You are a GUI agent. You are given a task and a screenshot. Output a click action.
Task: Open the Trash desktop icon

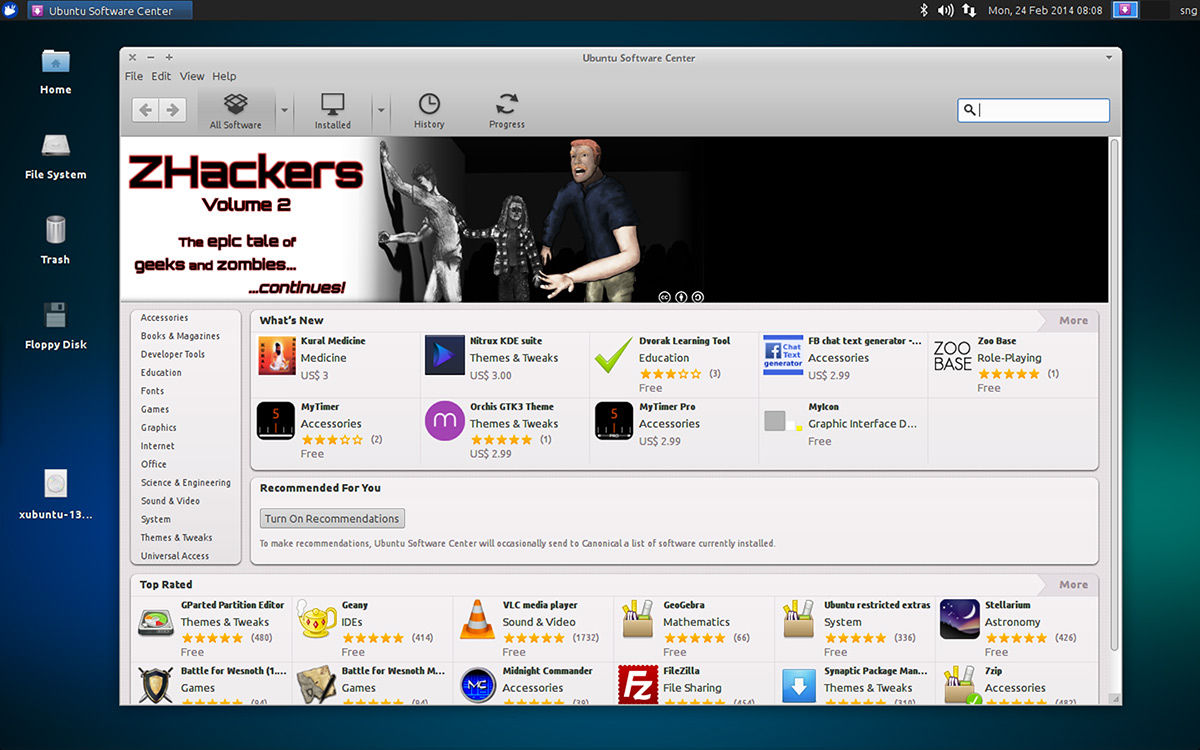(55, 231)
